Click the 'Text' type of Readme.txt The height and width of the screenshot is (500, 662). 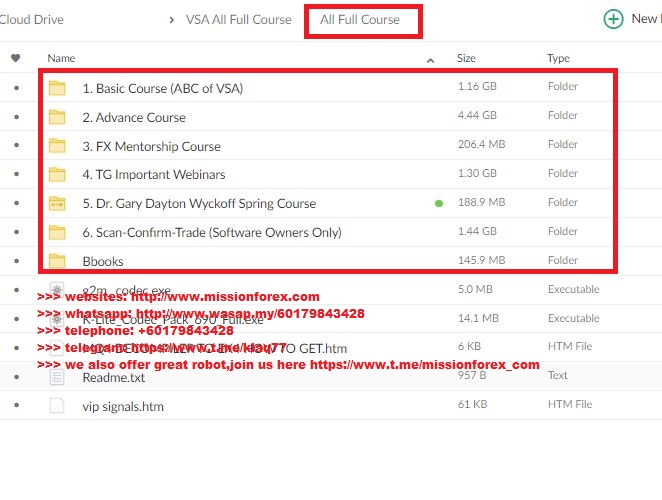tap(558, 375)
